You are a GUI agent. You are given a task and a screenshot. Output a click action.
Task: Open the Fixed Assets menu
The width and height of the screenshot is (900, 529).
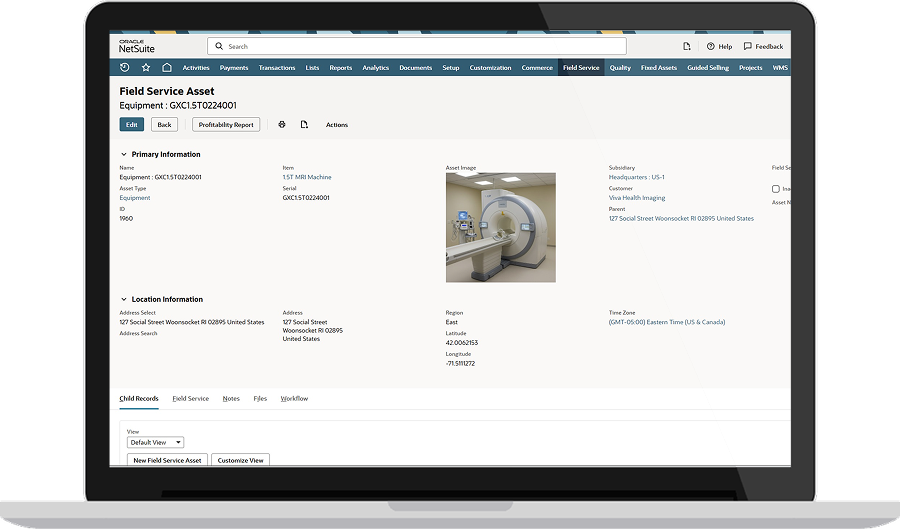pos(658,68)
